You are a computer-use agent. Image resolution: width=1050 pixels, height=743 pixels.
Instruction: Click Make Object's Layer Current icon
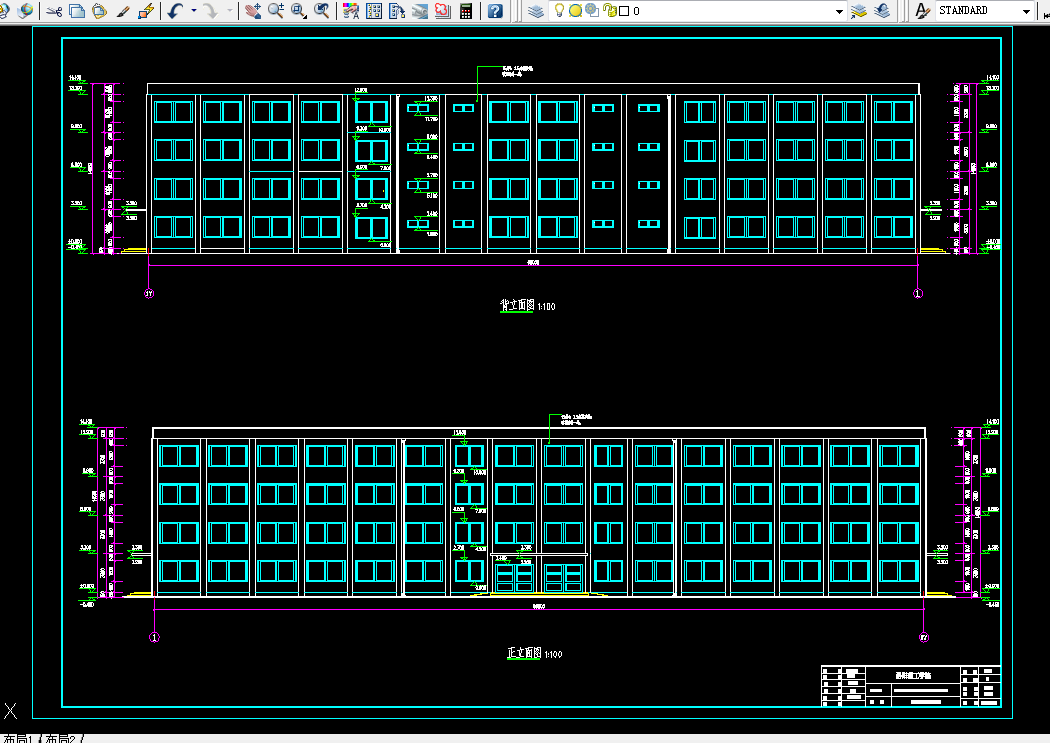[858, 11]
